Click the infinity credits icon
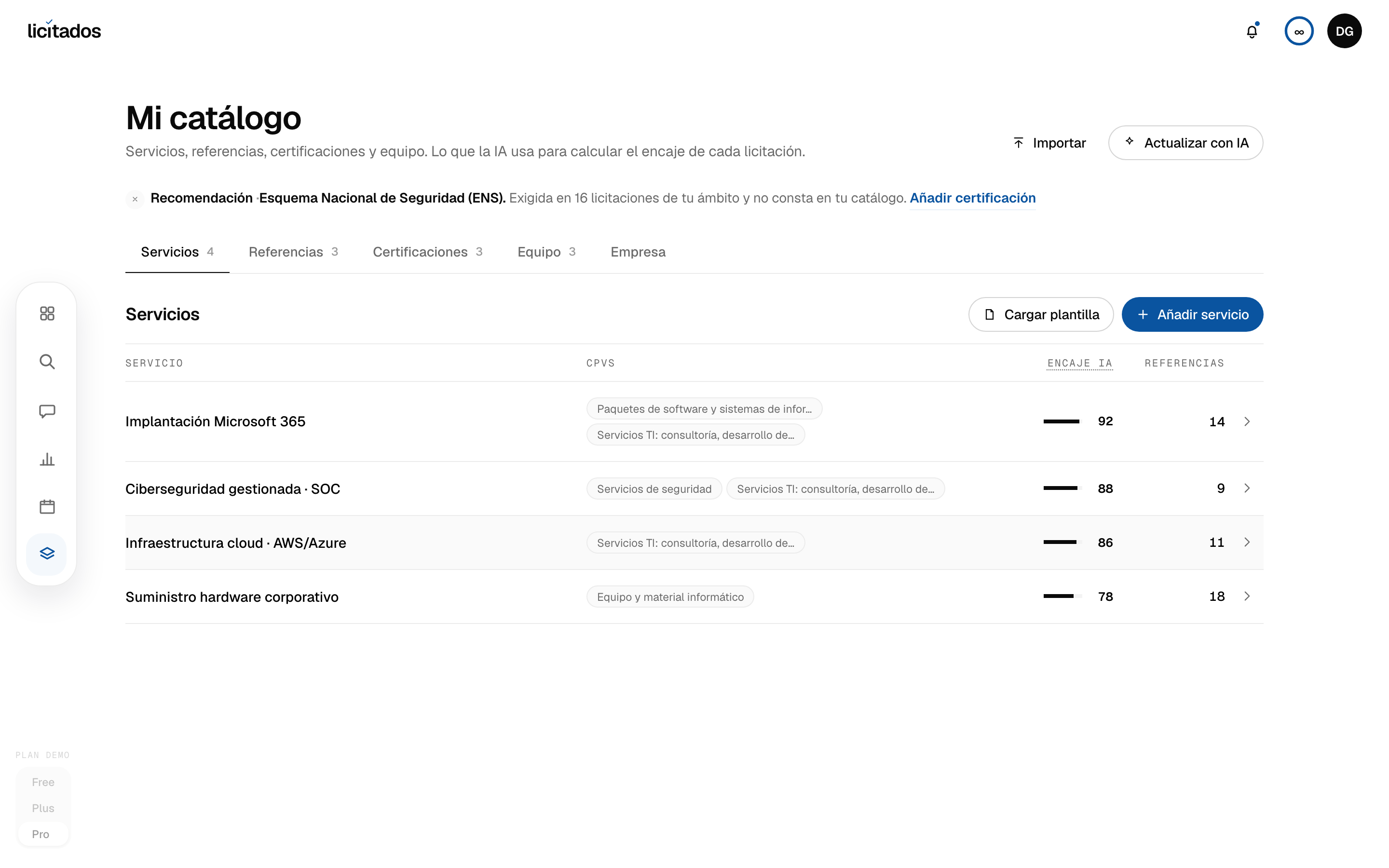The width and height of the screenshot is (1389, 868). [x=1299, y=31]
